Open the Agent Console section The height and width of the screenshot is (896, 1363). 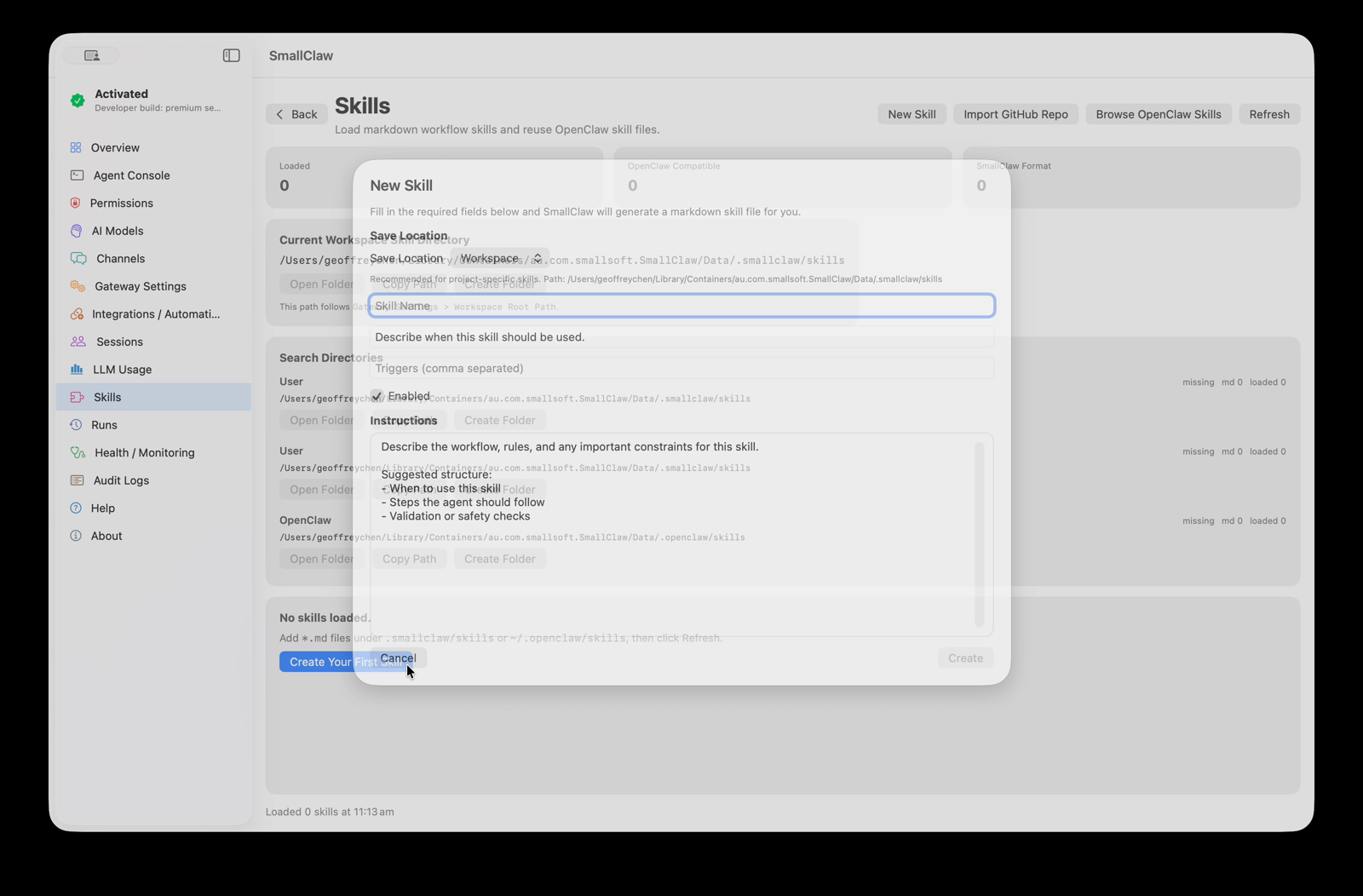click(153, 175)
